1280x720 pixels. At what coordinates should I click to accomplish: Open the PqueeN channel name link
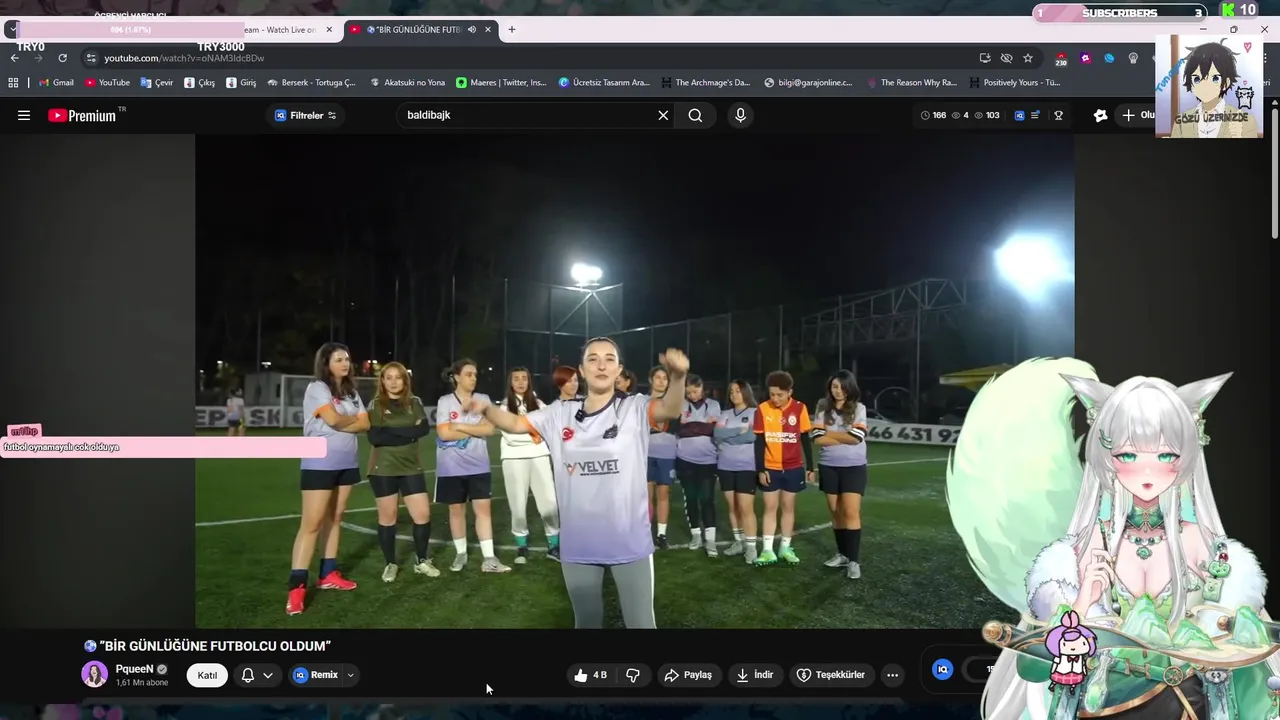tap(134, 669)
